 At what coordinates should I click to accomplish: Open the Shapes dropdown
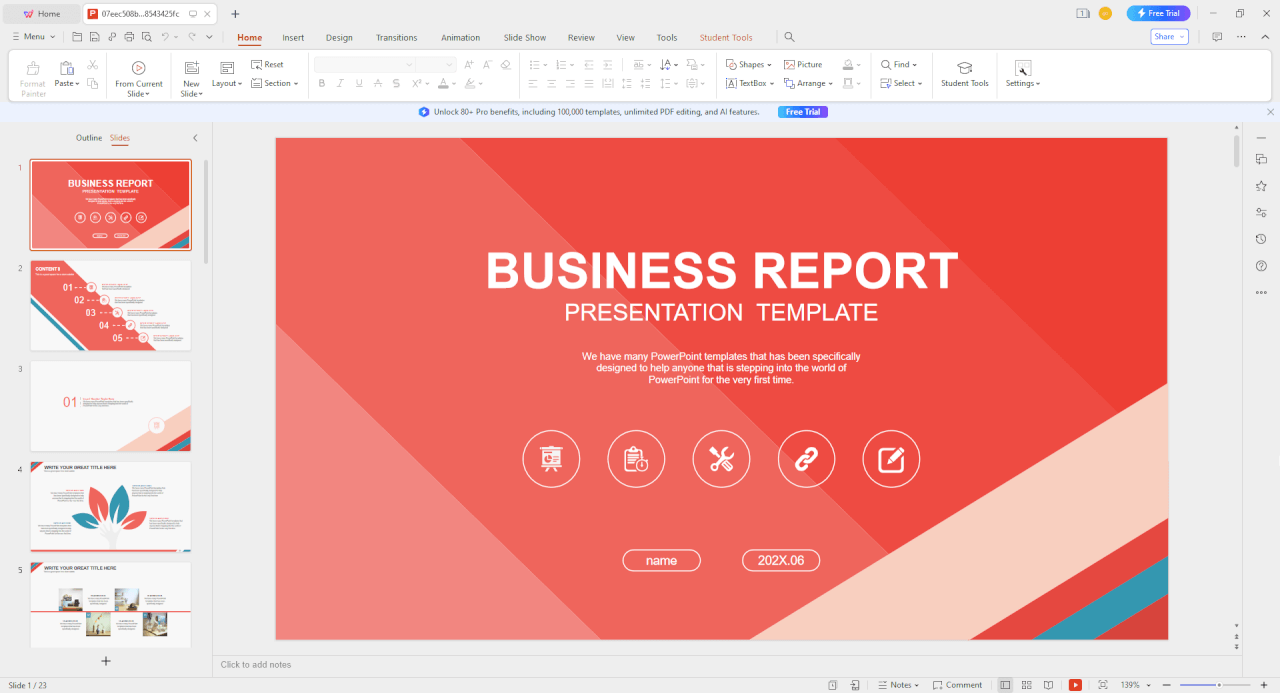pos(749,64)
